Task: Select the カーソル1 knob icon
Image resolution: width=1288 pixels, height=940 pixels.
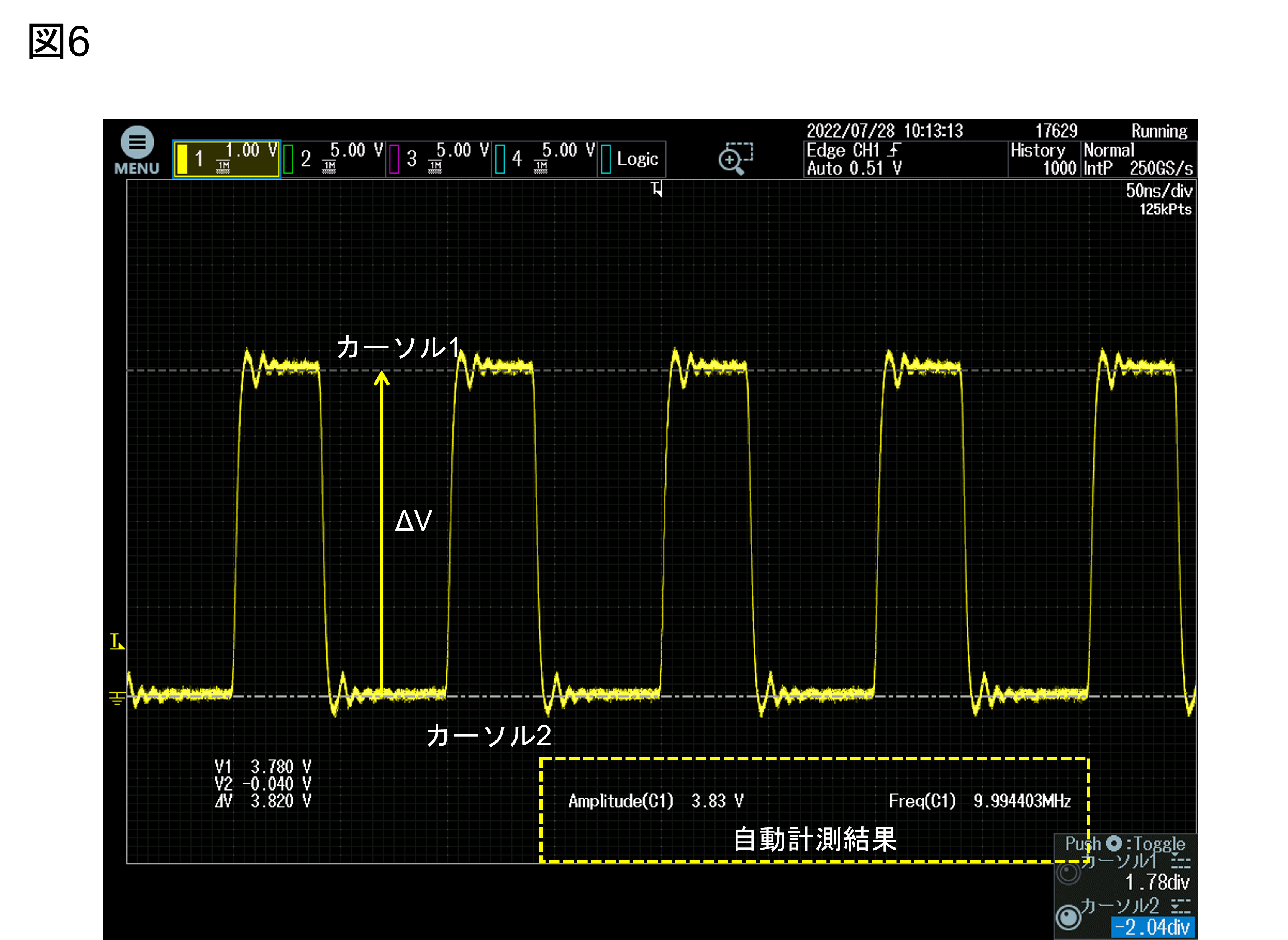Action: click(1068, 873)
